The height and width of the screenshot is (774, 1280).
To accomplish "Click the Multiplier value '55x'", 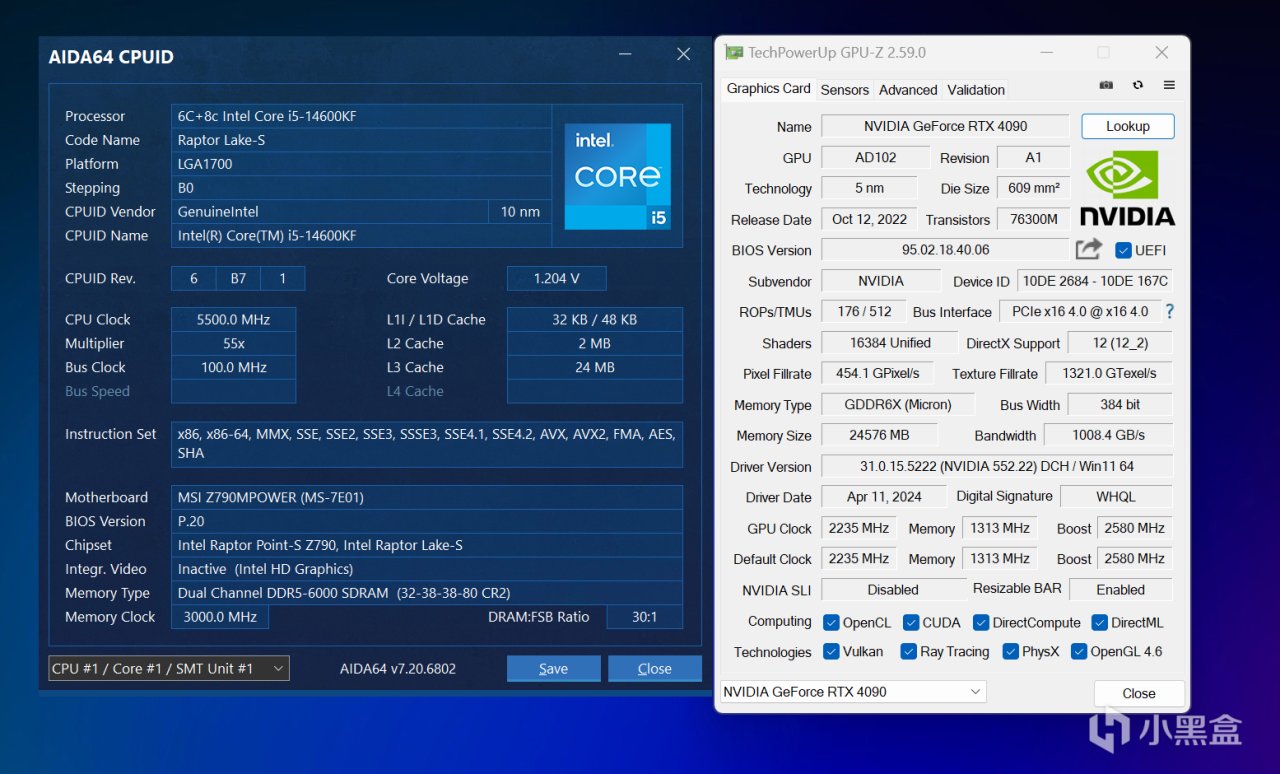I will 234,343.
